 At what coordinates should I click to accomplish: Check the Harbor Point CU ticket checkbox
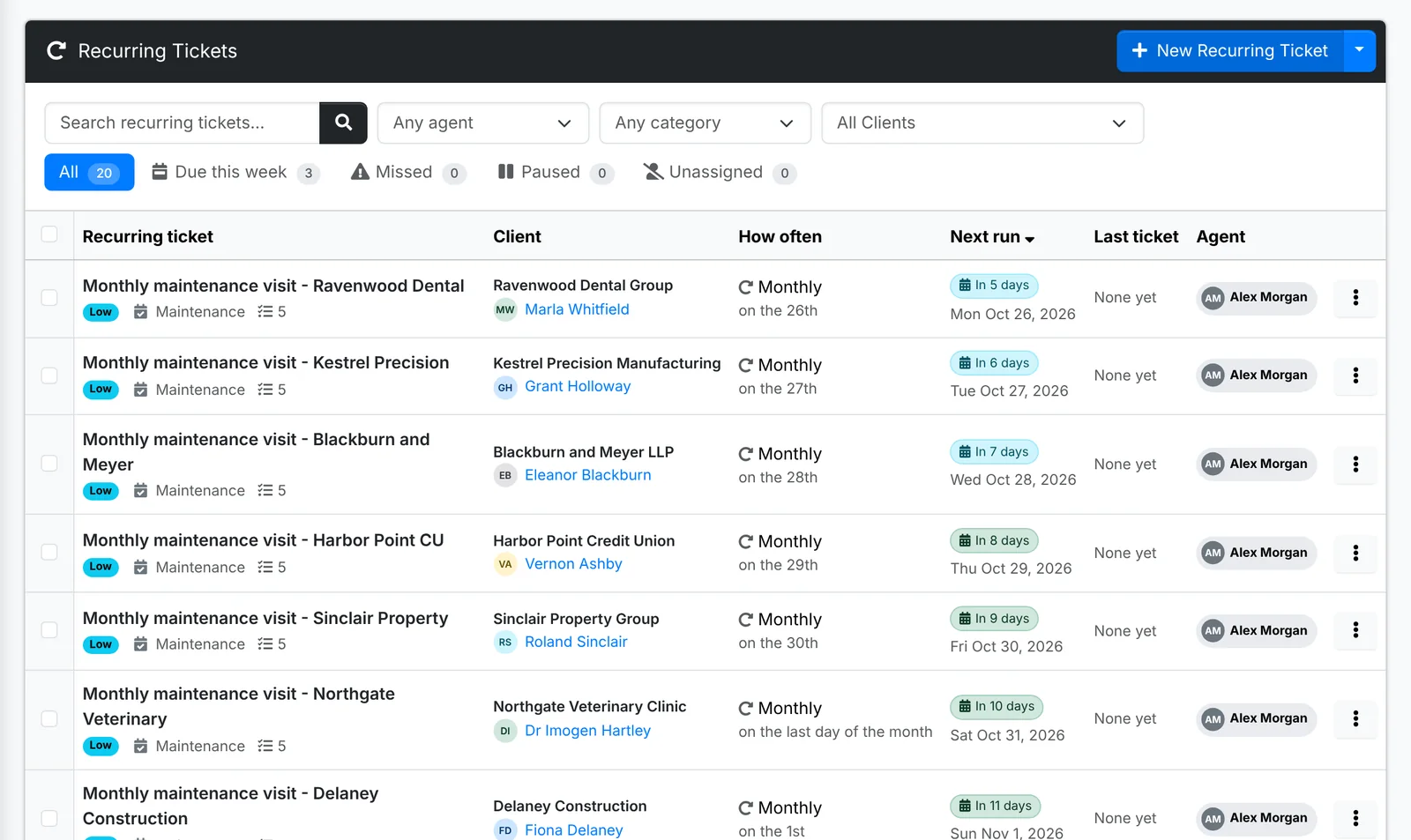point(49,553)
